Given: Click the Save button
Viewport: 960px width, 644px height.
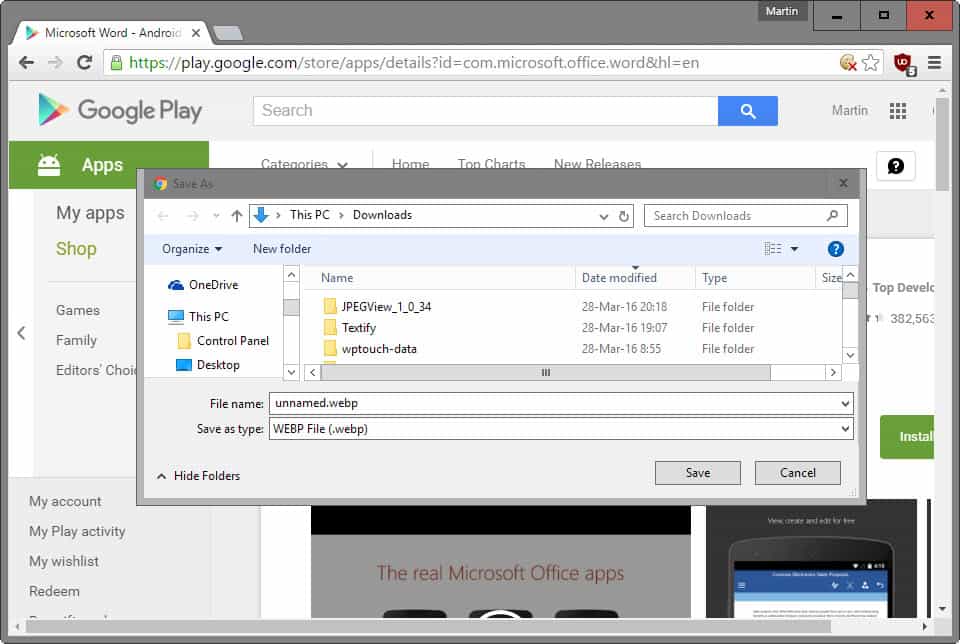Looking at the screenshot, I should tap(697, 472).
